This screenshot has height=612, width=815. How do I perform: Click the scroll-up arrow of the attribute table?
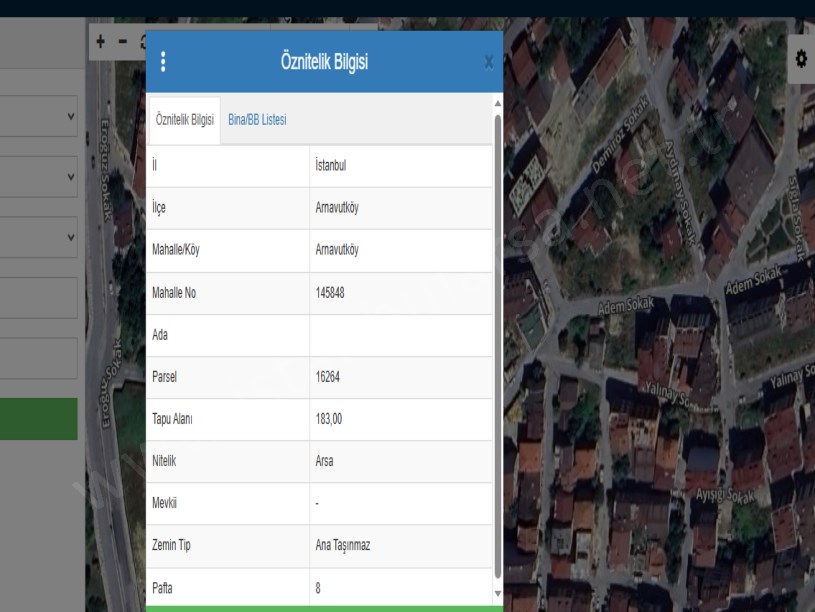tap(498, 103)
